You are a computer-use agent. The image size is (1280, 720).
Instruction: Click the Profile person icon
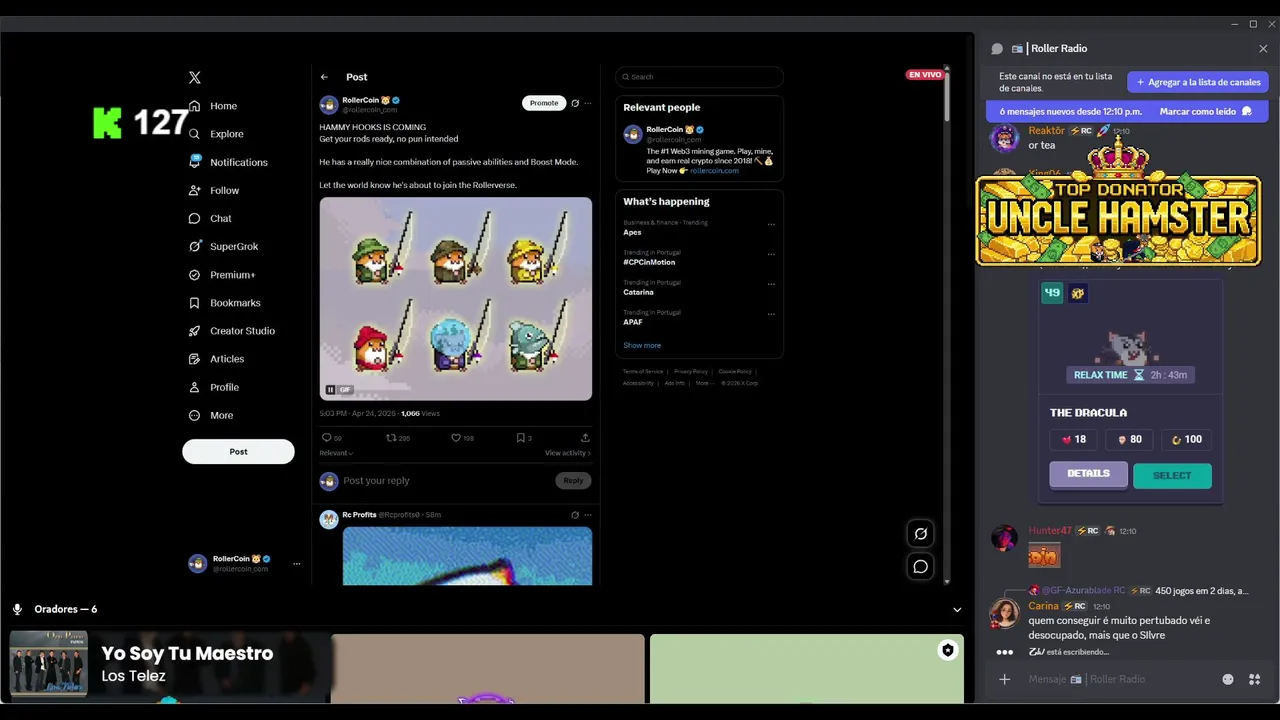pos(195,387)
